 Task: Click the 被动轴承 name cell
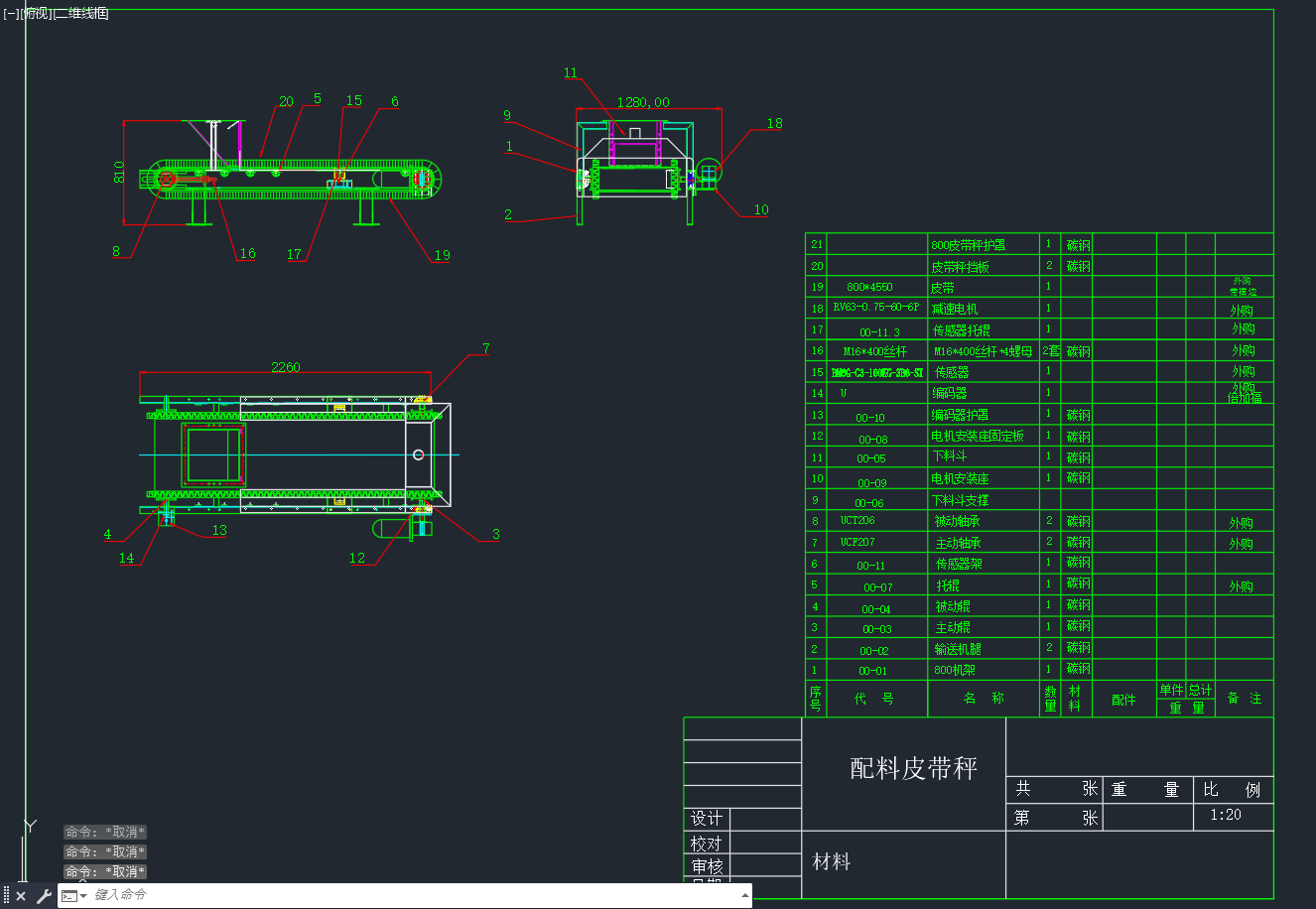pyautogui.click(x=958, y=521)
